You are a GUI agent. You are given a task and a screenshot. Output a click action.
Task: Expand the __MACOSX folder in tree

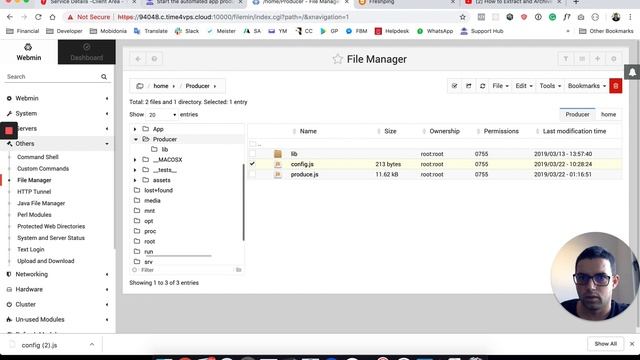pos(135,160)
